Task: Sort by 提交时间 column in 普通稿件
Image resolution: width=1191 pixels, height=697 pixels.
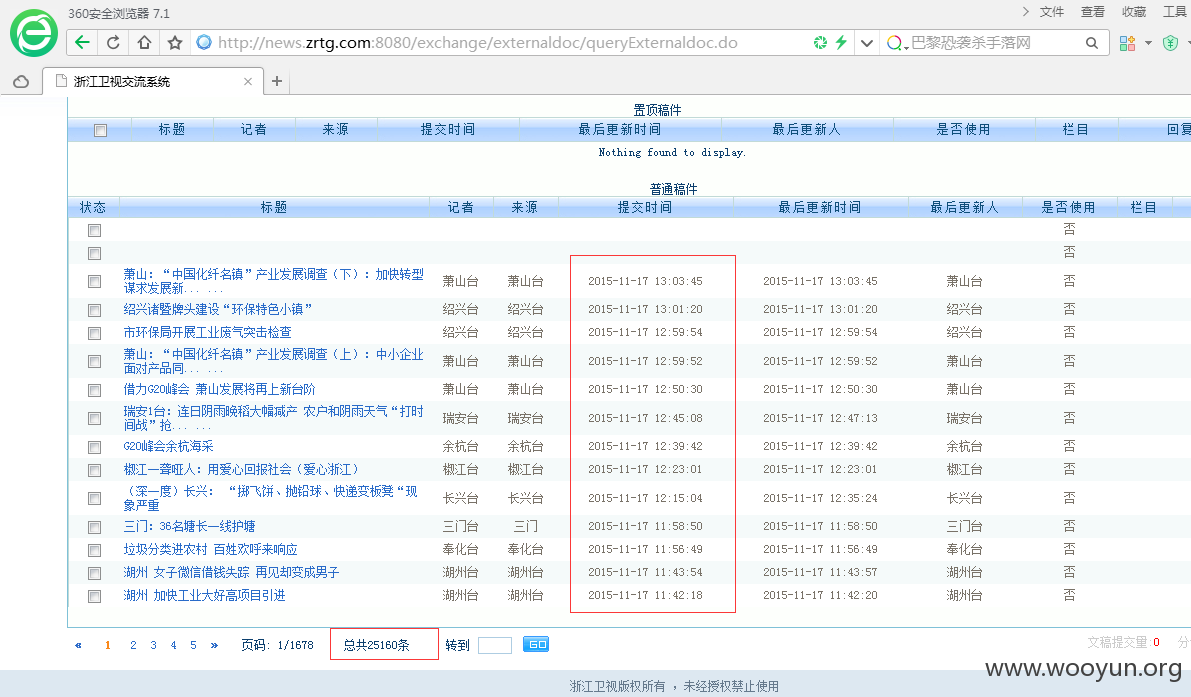Action: (645, 207)
